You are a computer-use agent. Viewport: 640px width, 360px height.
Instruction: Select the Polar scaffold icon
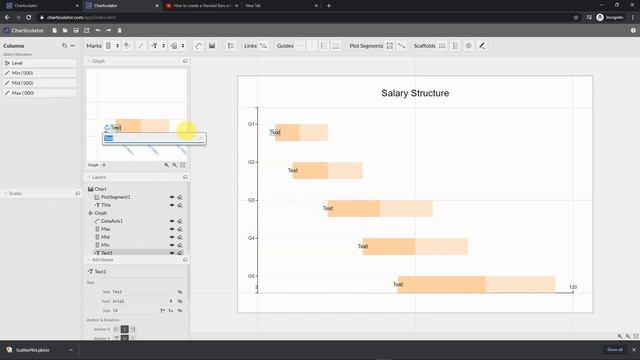469,46
